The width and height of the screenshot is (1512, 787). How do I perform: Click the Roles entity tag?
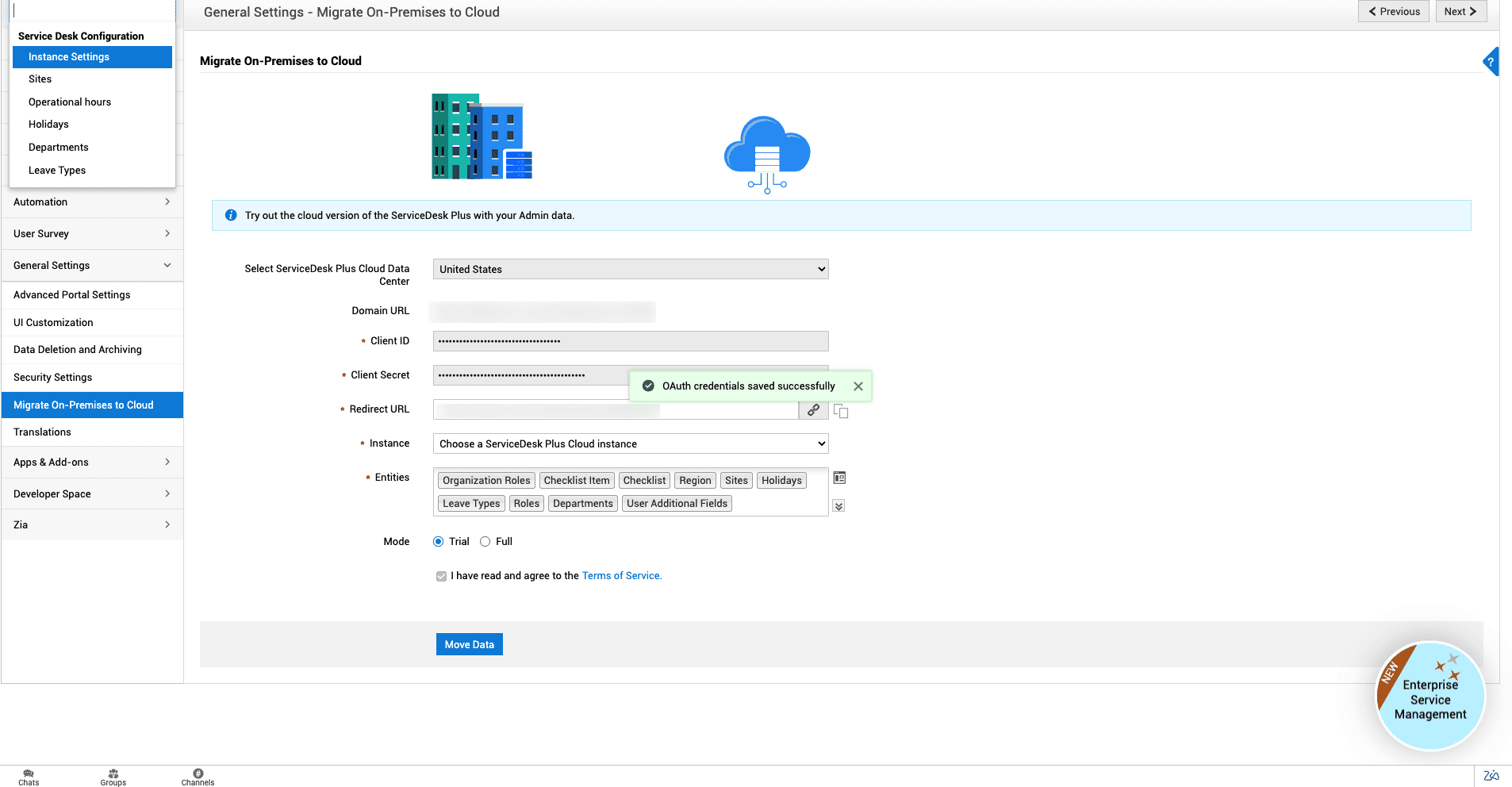click(x=527, y=504)
